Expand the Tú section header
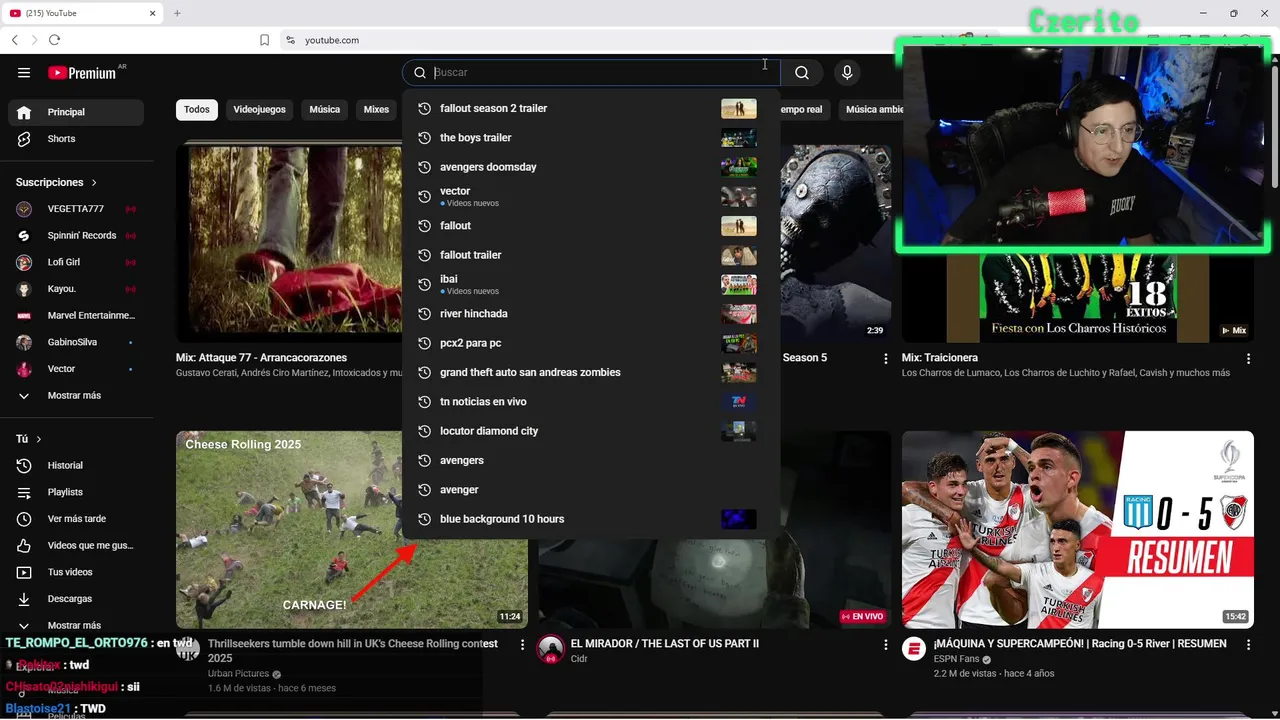 click(x=29, y=439)
